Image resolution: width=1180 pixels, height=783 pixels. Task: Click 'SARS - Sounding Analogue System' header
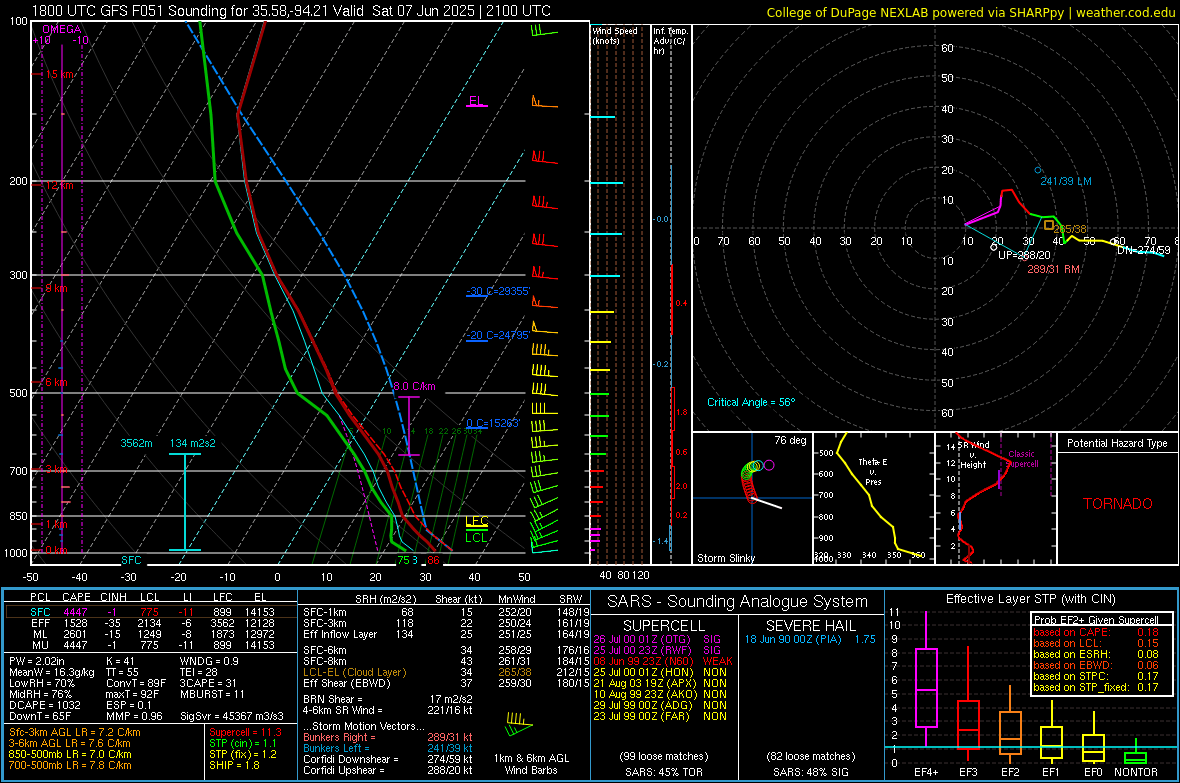pyautogui.click(x=738, y=602)
